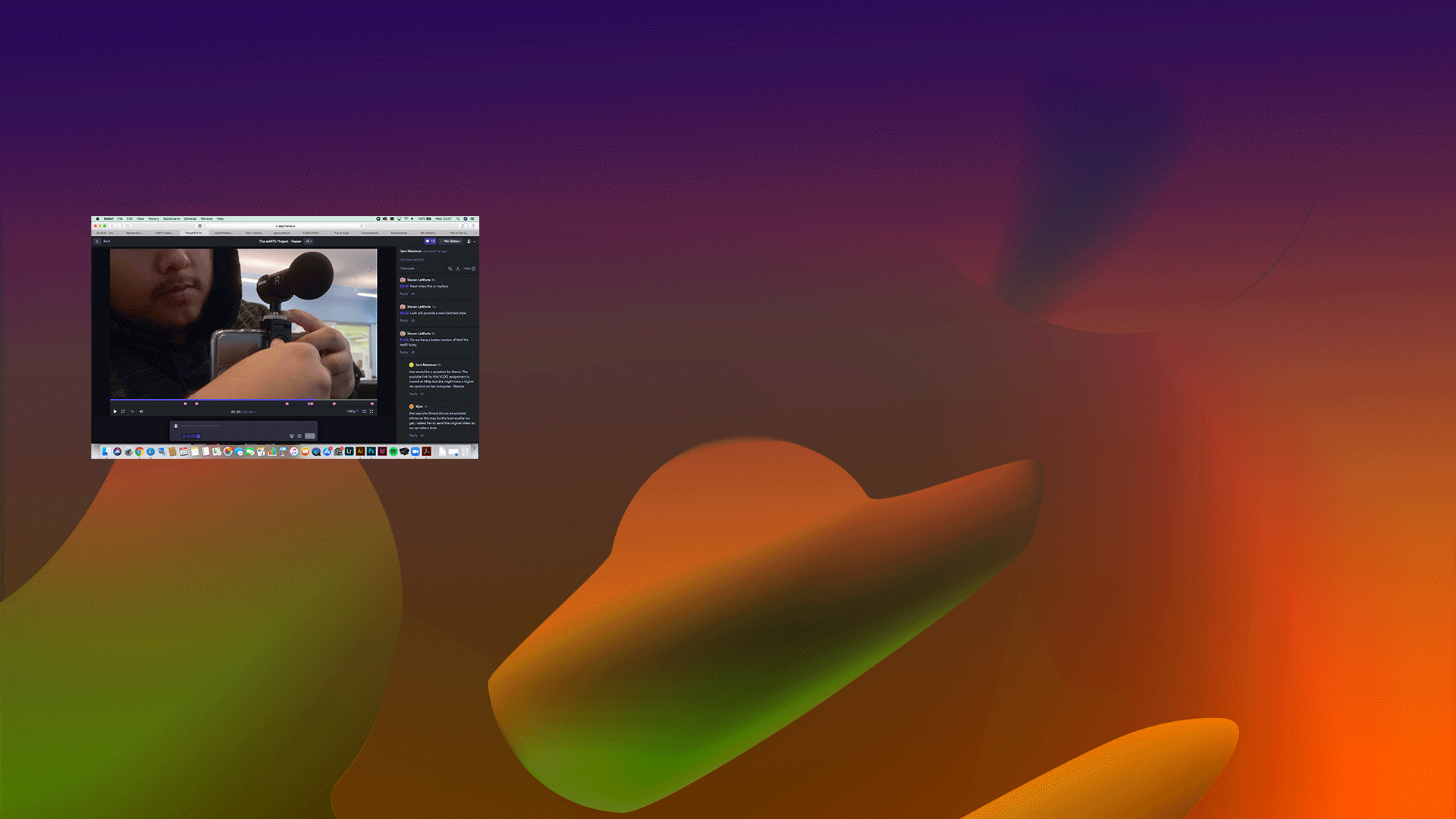Image resolution: width=1456 pixels, height=819 pixels.
Task: Reply to 'Neat video this or replace' comment
Action: pos(403,293)
